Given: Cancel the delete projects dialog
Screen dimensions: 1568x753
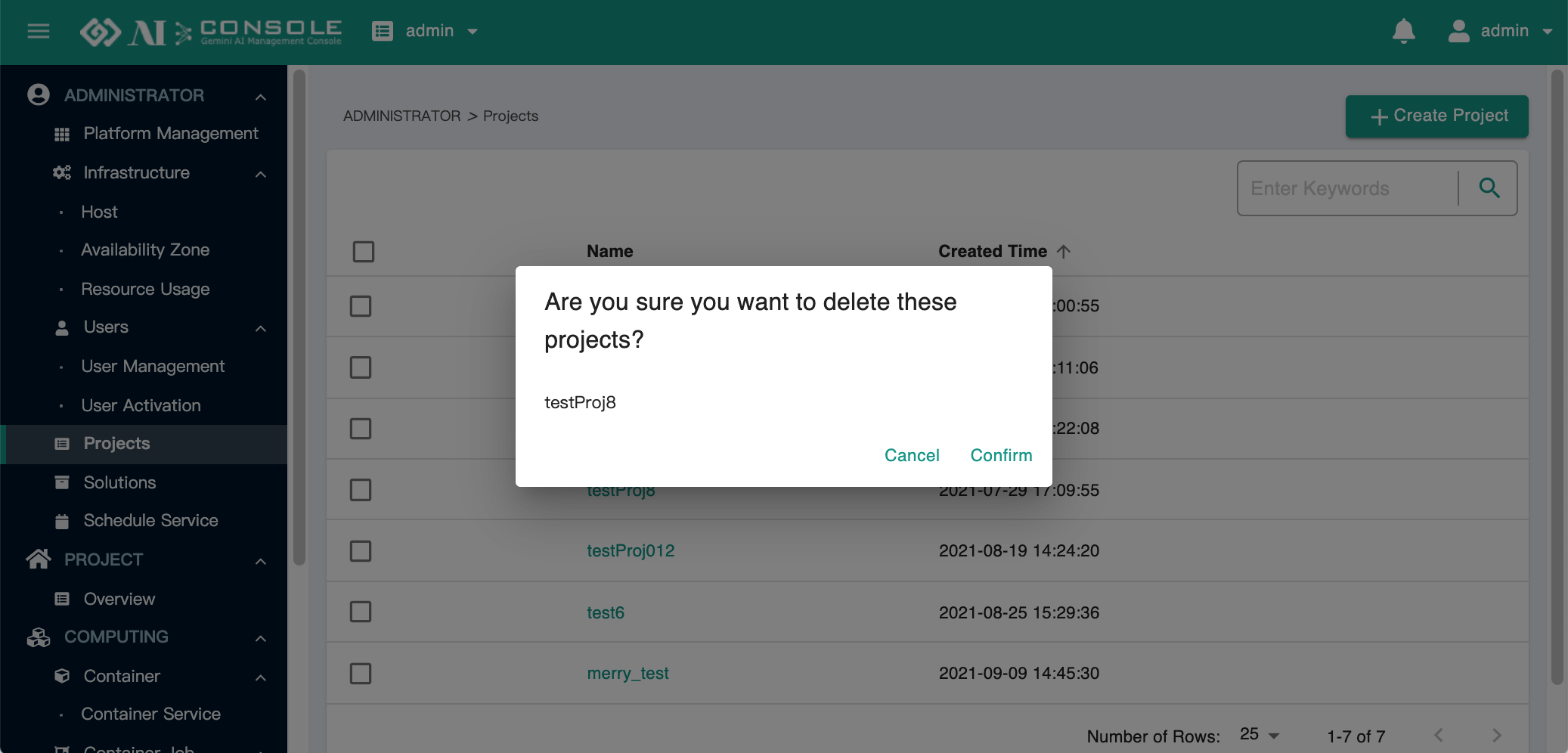Looking at the screenshot, I should (x=912, y=455).
